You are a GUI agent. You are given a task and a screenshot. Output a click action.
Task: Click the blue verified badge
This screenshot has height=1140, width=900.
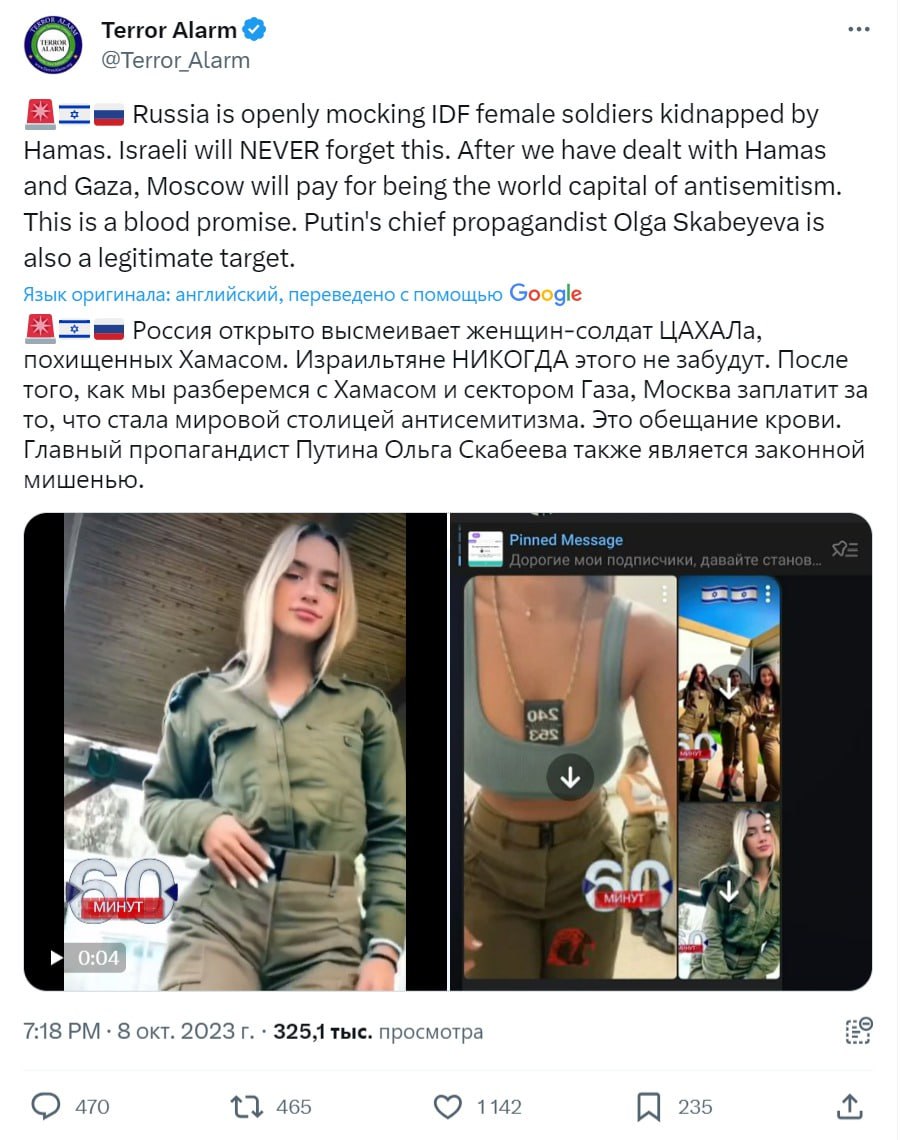[254, 30]
